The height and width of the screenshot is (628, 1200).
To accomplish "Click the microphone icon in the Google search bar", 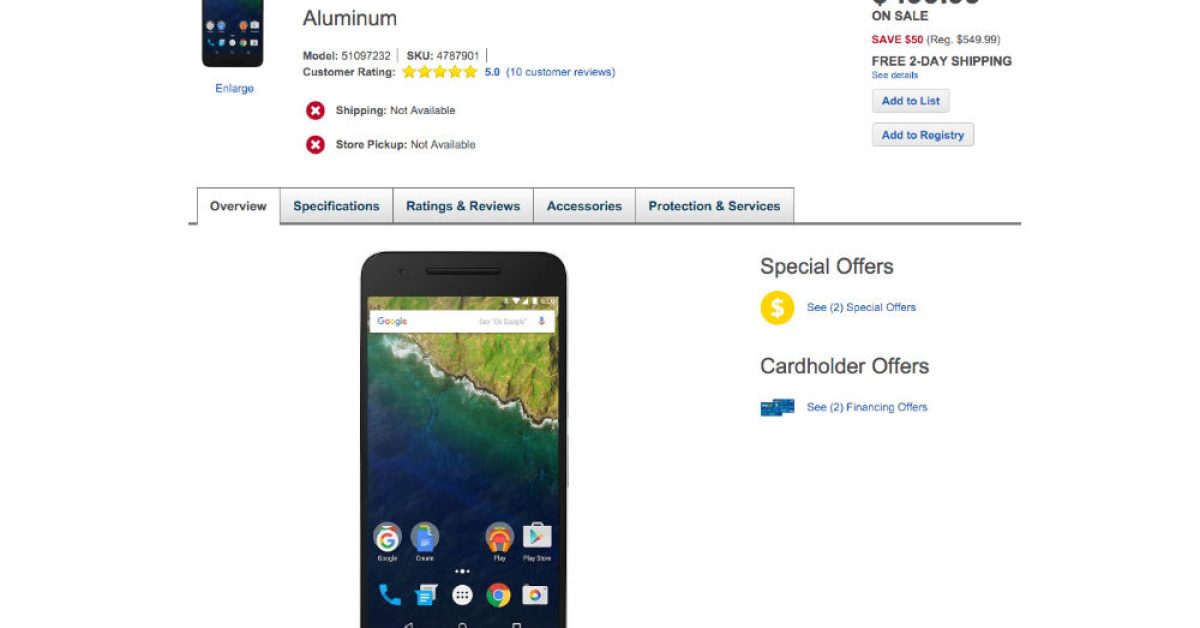I will (541, 321).
